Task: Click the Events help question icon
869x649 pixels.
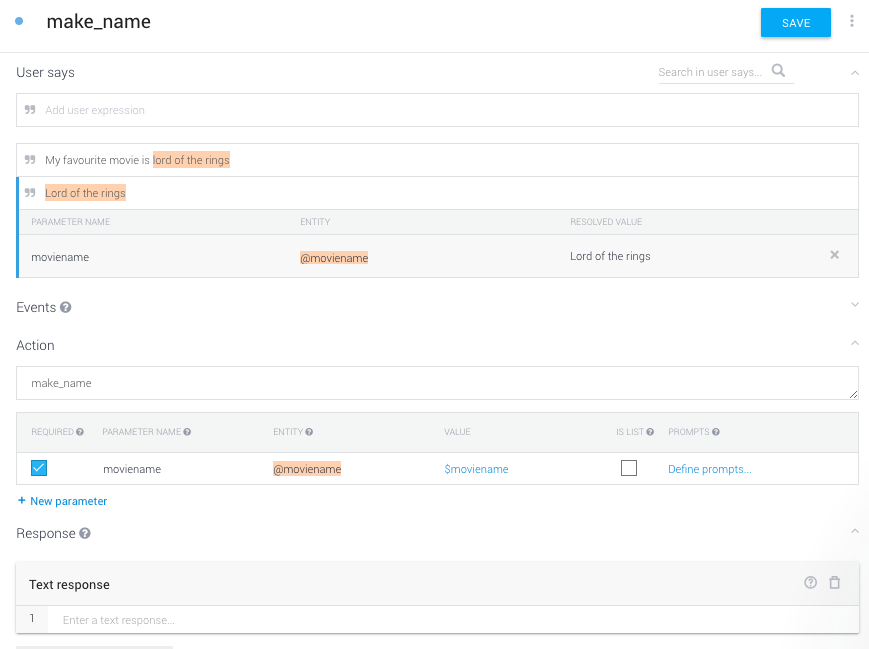Action: point(66,307)
